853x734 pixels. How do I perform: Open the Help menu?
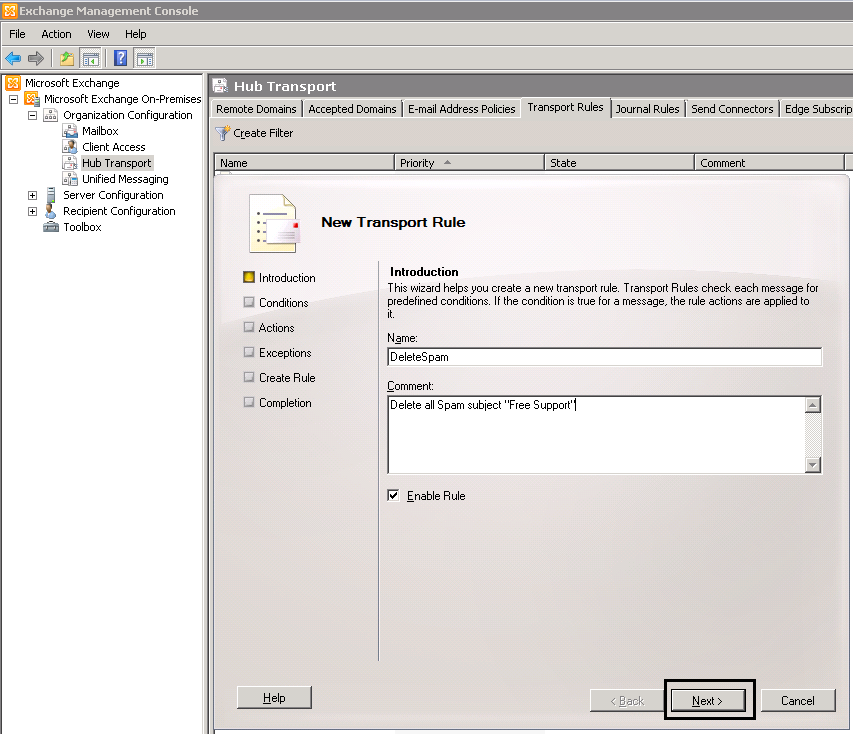(x=135, y=34)
